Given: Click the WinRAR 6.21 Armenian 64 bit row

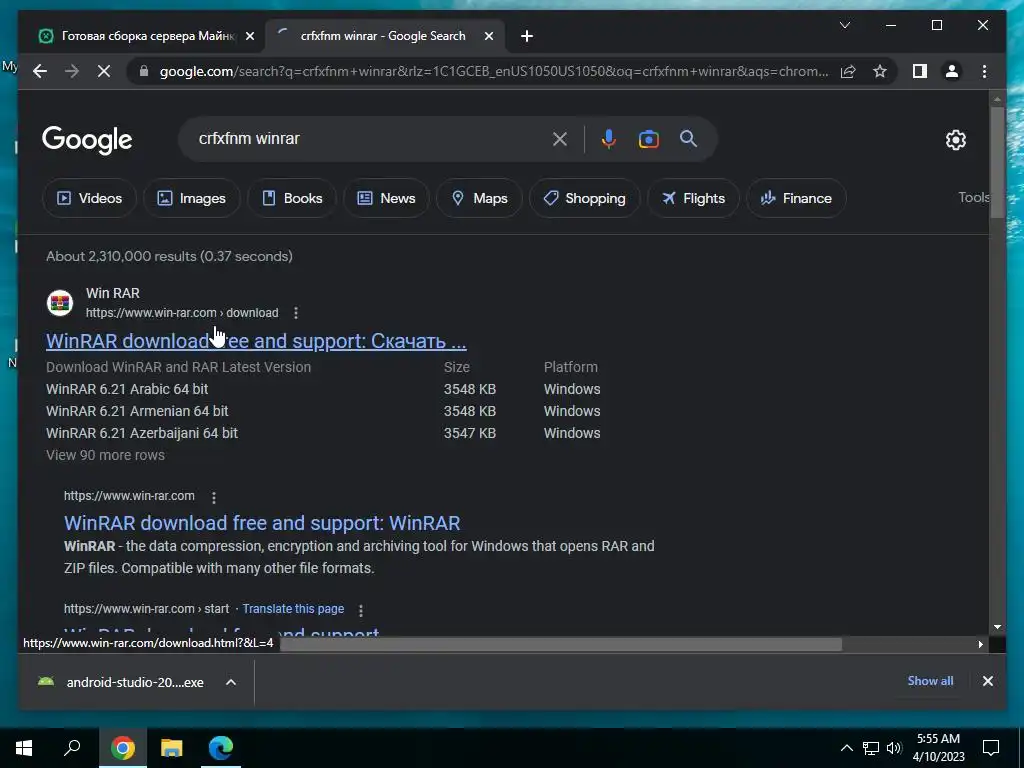Looking at the screenshot, I should (323, 411).
